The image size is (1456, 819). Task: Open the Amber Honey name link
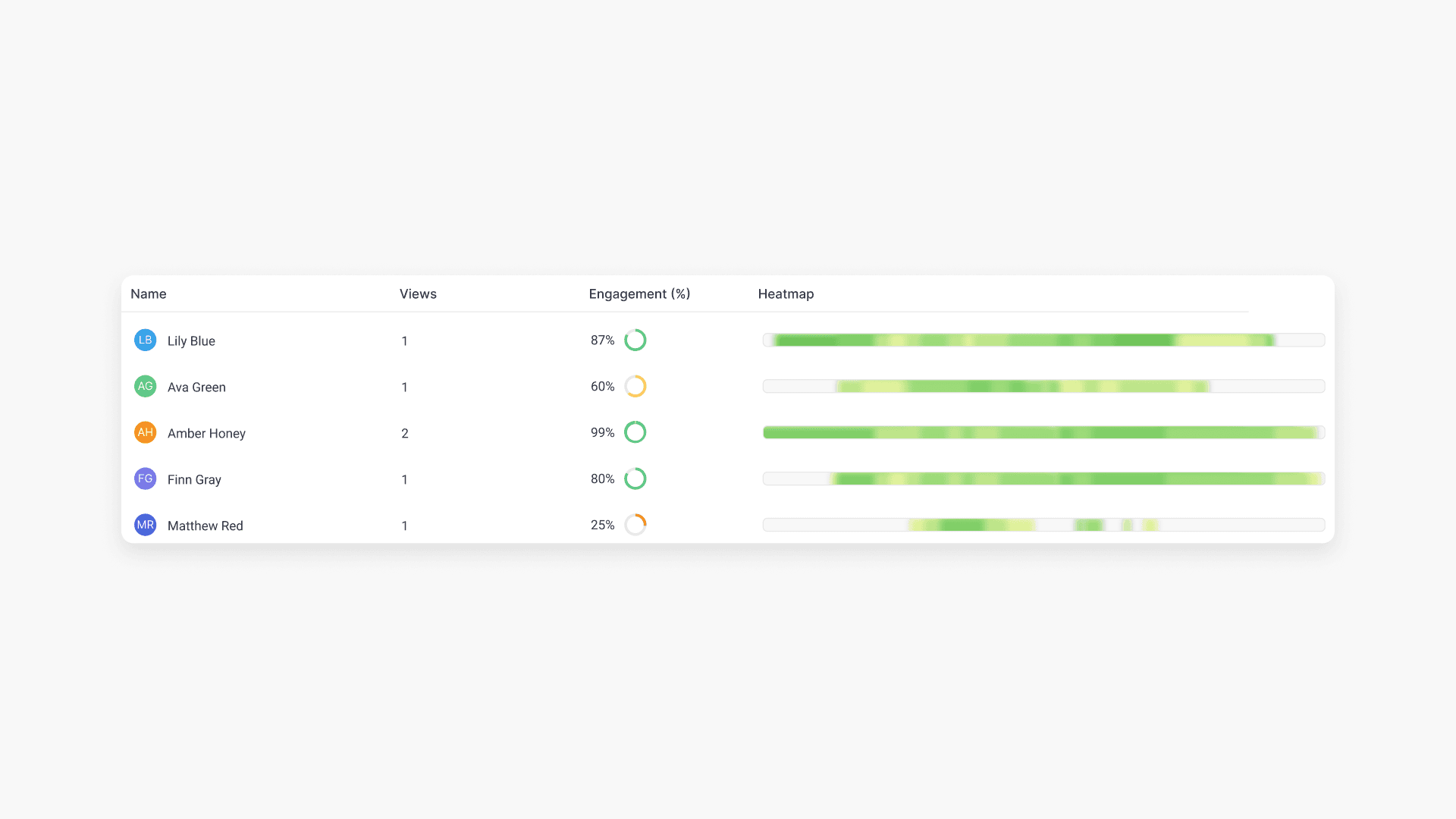click(206, 433)
